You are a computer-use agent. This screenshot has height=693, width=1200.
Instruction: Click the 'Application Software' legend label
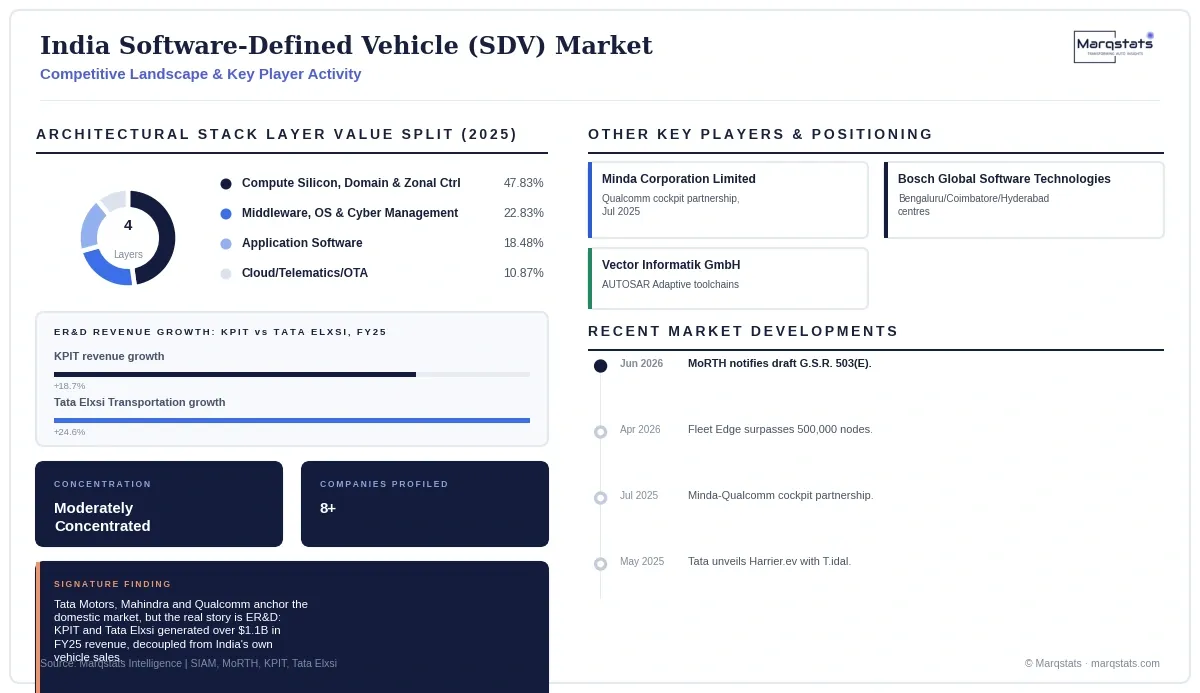302,243
